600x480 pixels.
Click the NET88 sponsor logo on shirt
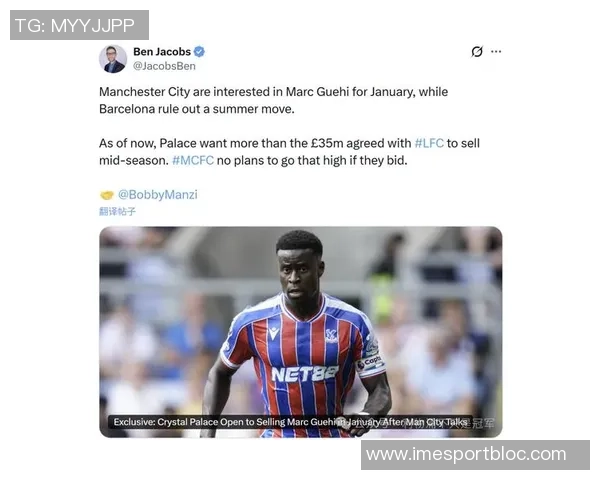305,374
